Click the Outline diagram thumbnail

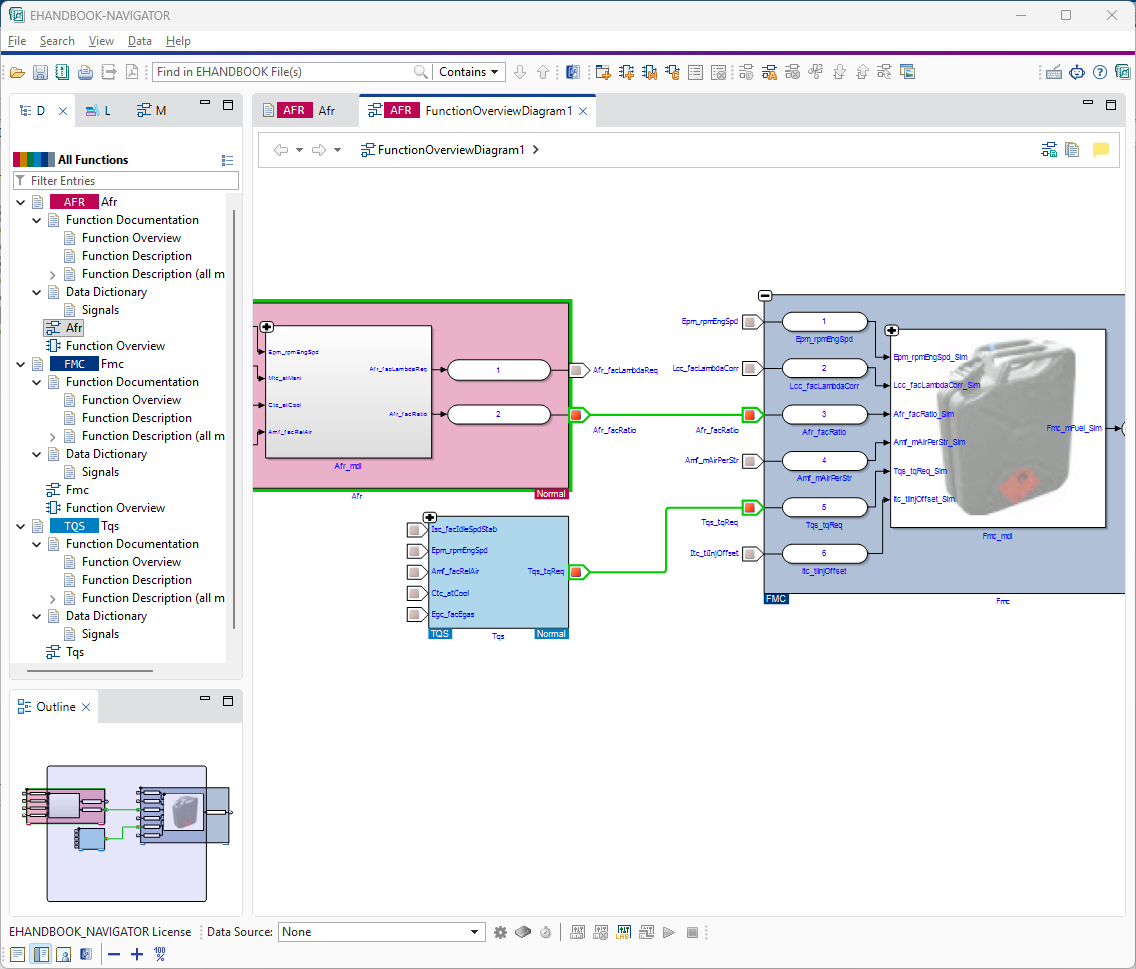click(x=127, y=833)
